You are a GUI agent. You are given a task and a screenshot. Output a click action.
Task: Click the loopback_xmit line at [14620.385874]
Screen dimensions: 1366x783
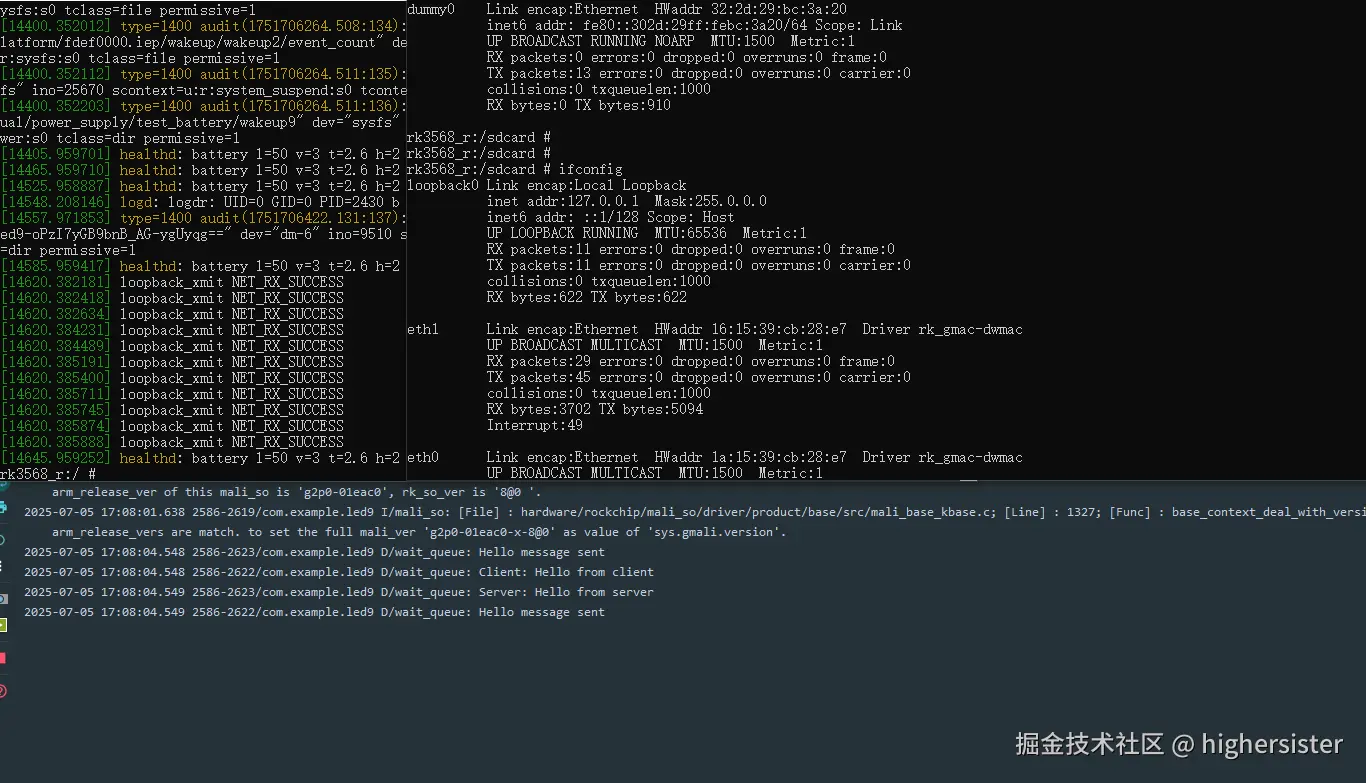[172, 426]
